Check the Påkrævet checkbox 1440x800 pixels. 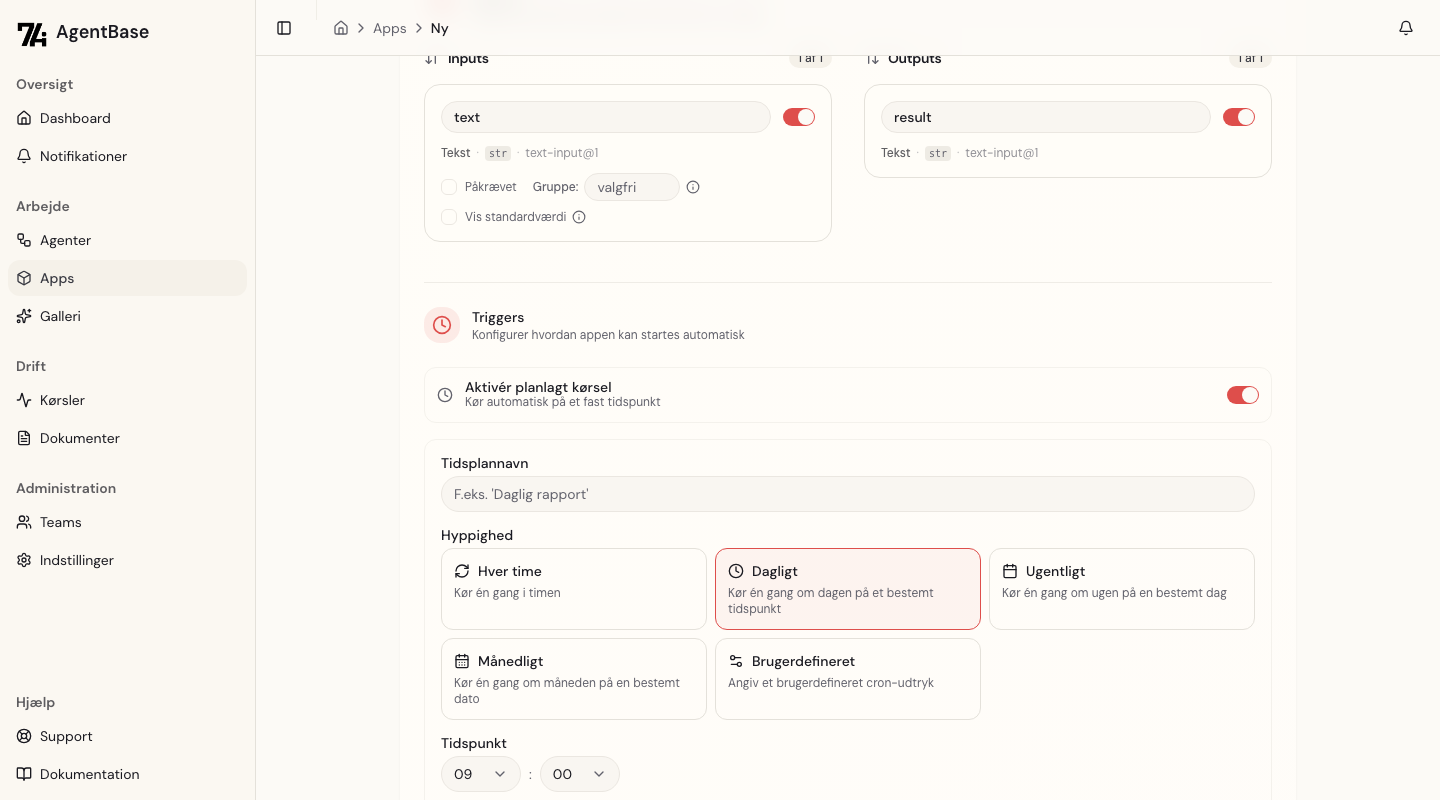pyautogui.click(x=449, y=187)
